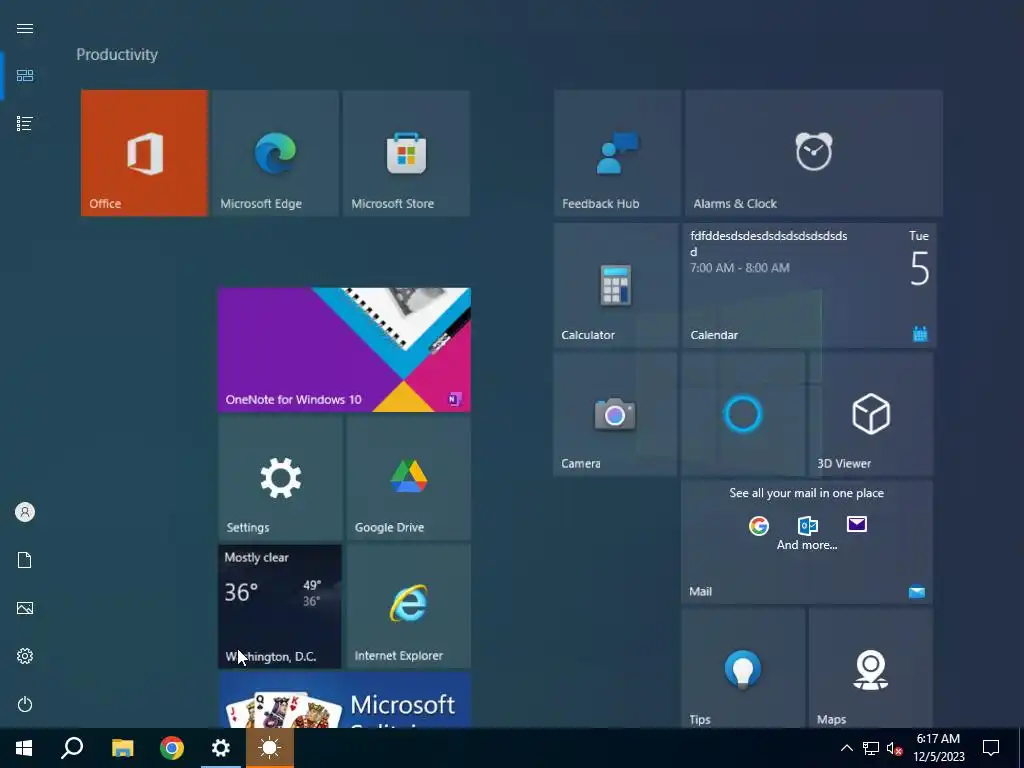Click the Windows Start button
The height and width of the screenshot is (768, 1024).
(24, 748)
